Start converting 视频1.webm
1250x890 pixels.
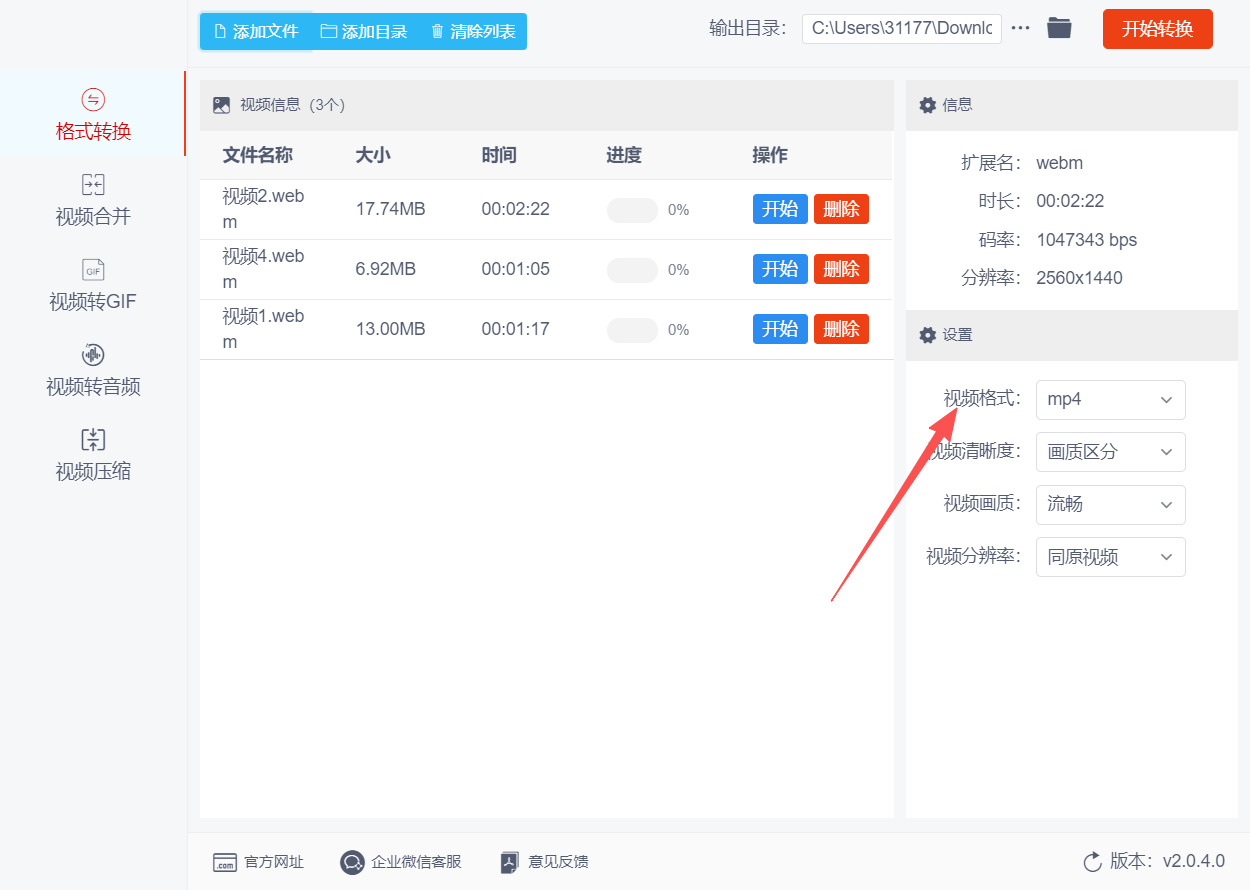[780, 329]
